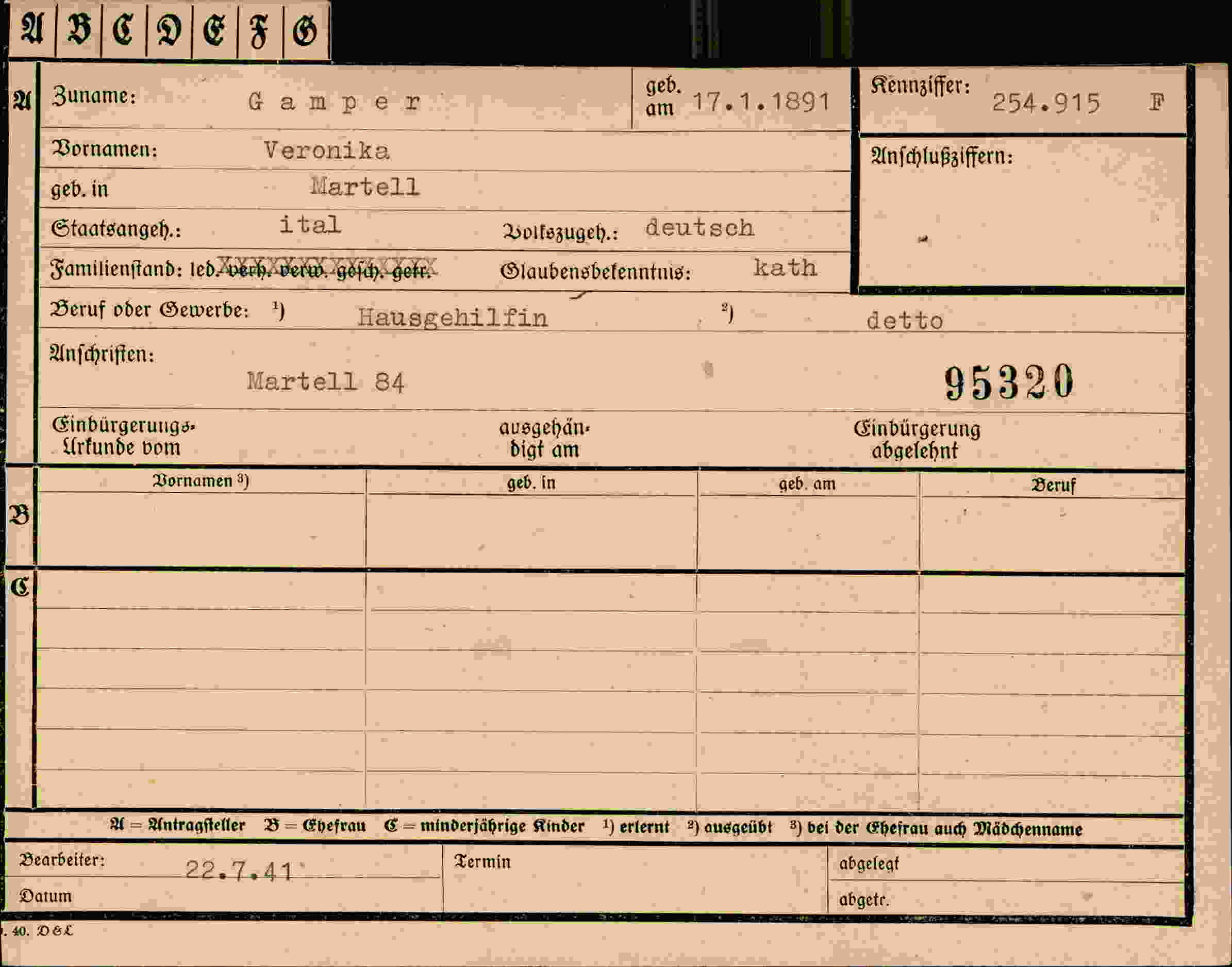Click the Bearbeiter label
Image resolution: width=1232 pixels, height=967 pixels.
(x=62, y=860)
